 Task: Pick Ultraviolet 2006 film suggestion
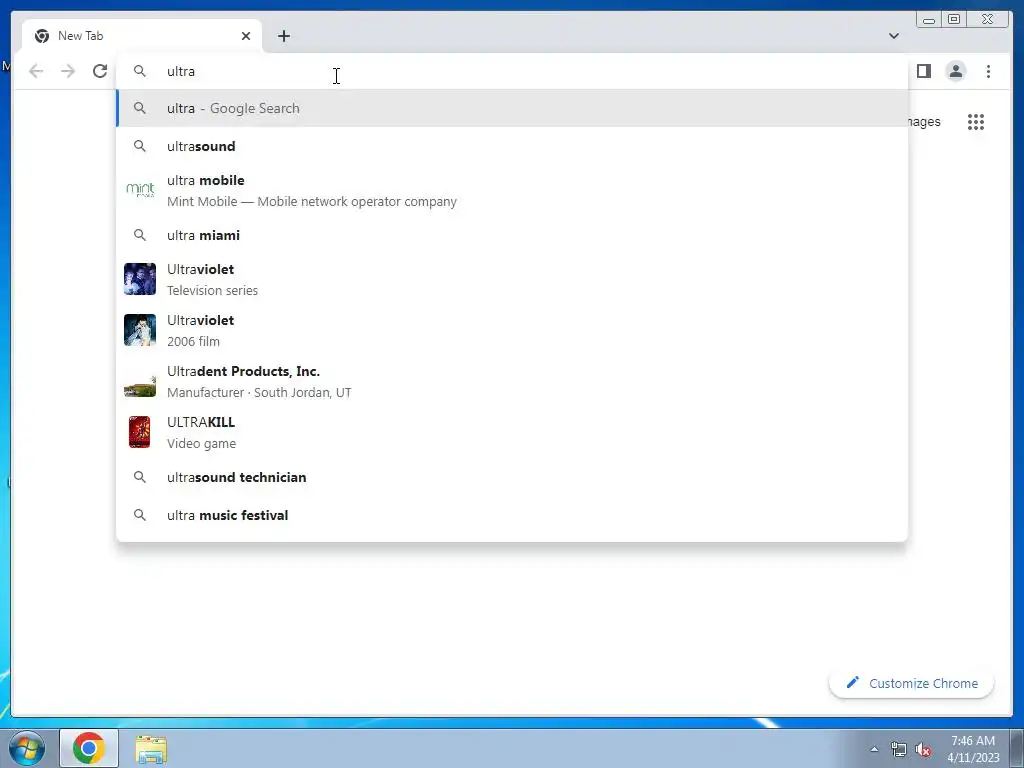click(x=512, y=330)
